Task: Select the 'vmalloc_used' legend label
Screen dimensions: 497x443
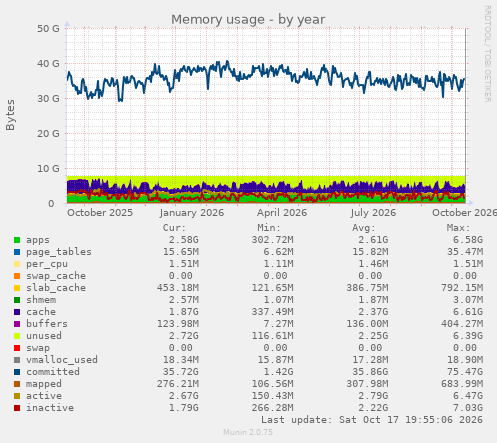Action: click(62, 360)
